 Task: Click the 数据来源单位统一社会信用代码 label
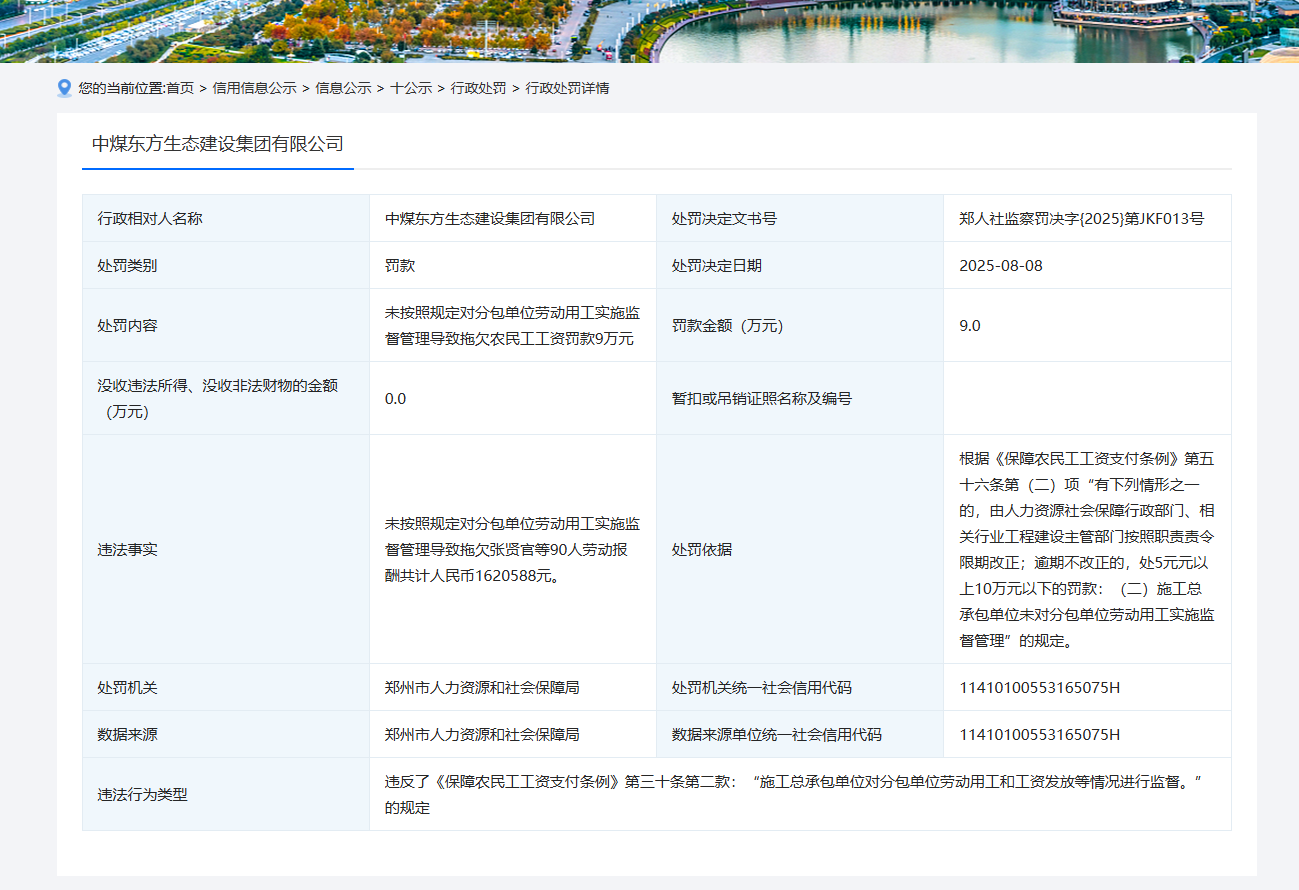coord(777,734)
